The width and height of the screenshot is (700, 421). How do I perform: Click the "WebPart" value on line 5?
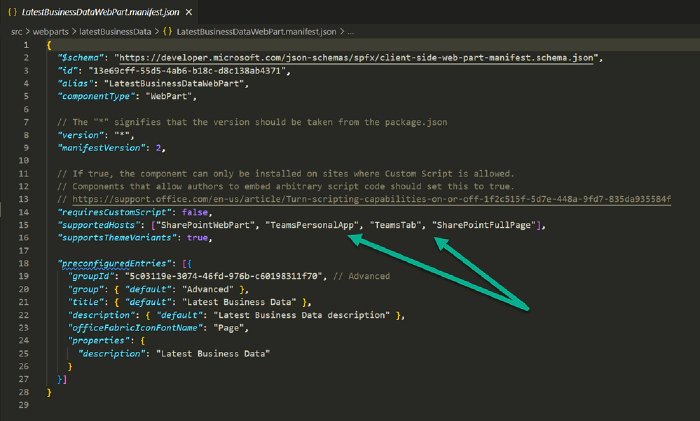point(169,96)
